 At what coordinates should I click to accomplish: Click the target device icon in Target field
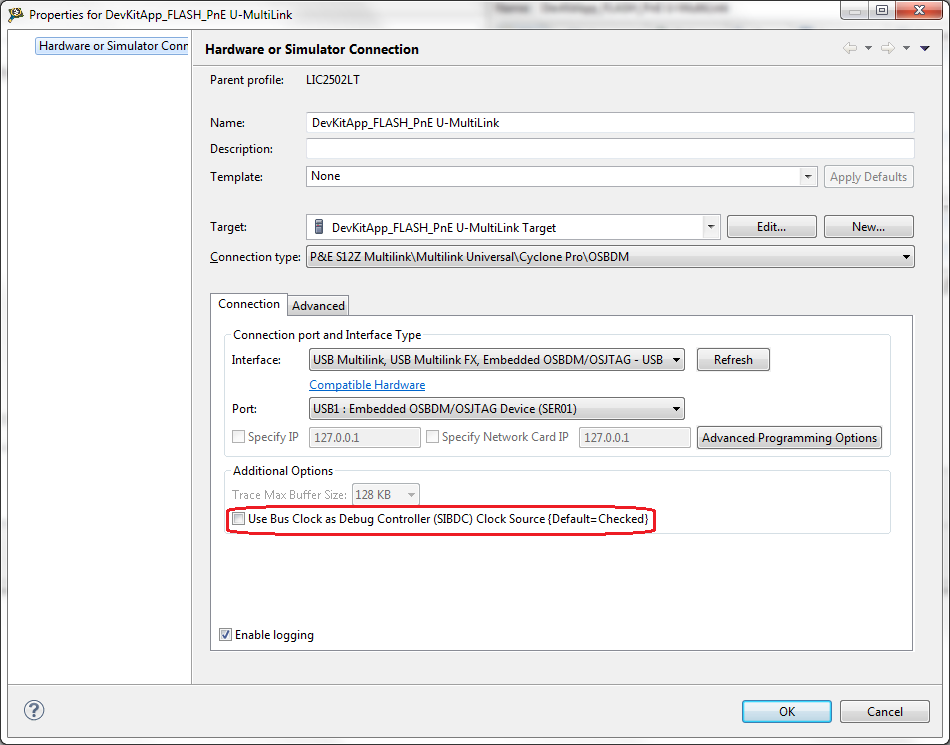[319, 227]
